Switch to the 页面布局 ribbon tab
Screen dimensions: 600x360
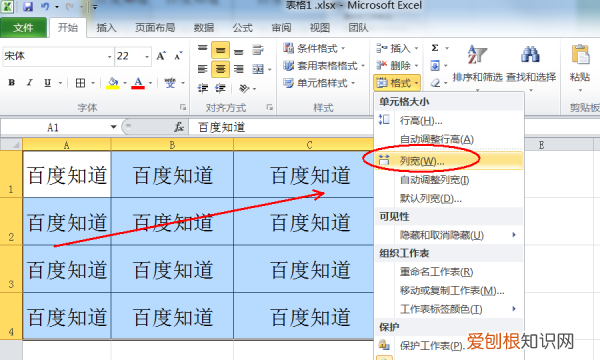pyautogui.click(x=155, y=28)
